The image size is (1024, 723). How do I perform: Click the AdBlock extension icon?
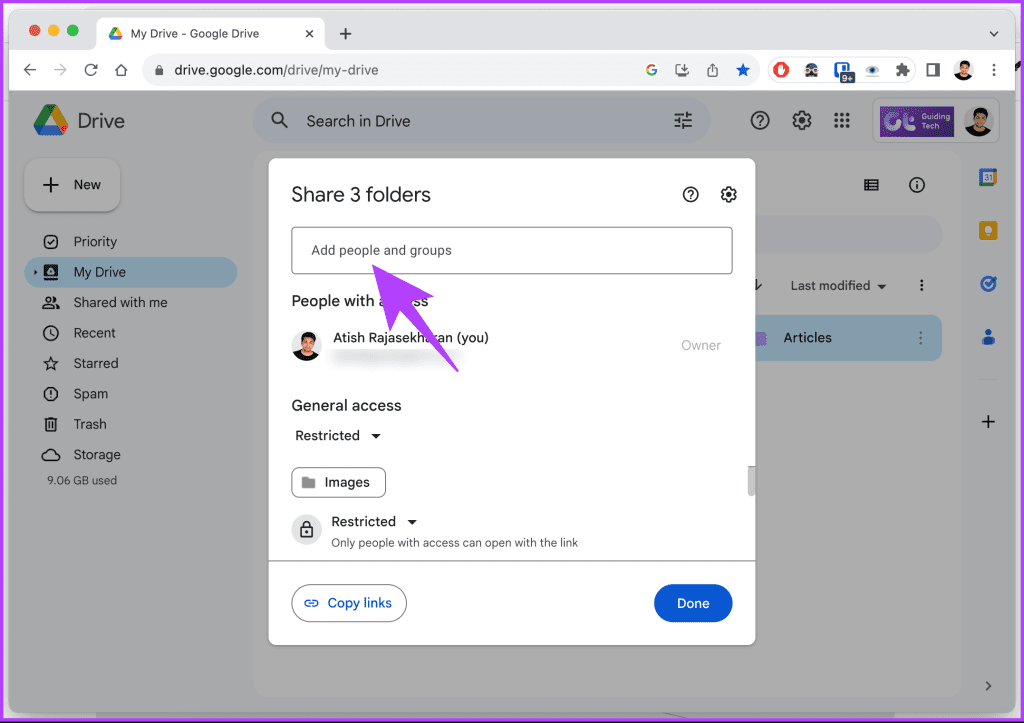pos(780,70)
